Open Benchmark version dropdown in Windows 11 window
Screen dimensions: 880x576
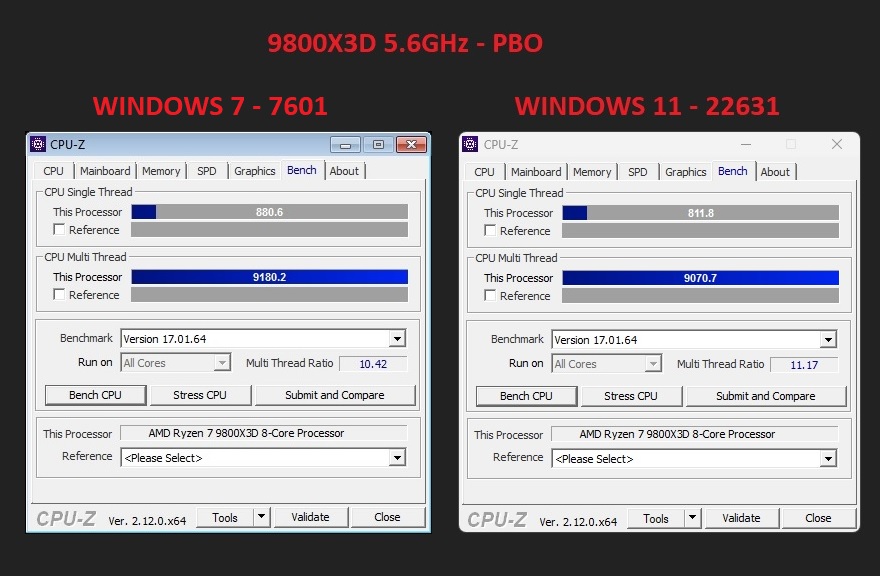(x=828, y=340)
